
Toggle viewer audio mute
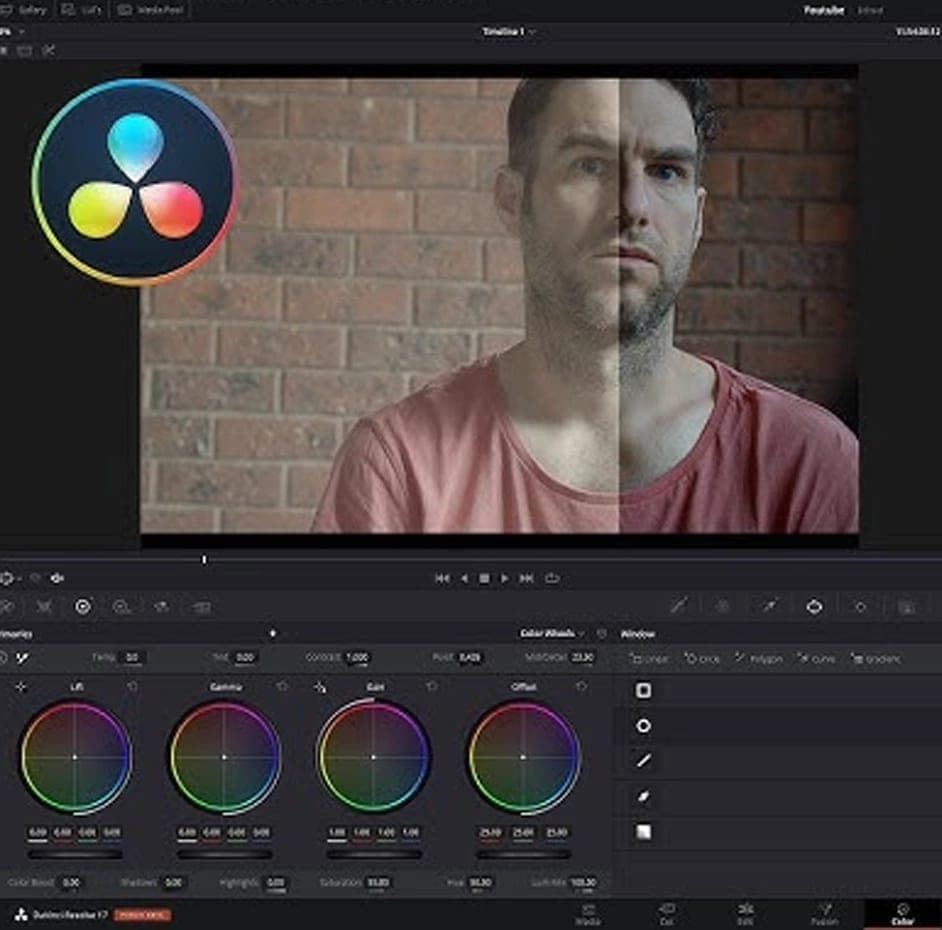pos(57,578)
